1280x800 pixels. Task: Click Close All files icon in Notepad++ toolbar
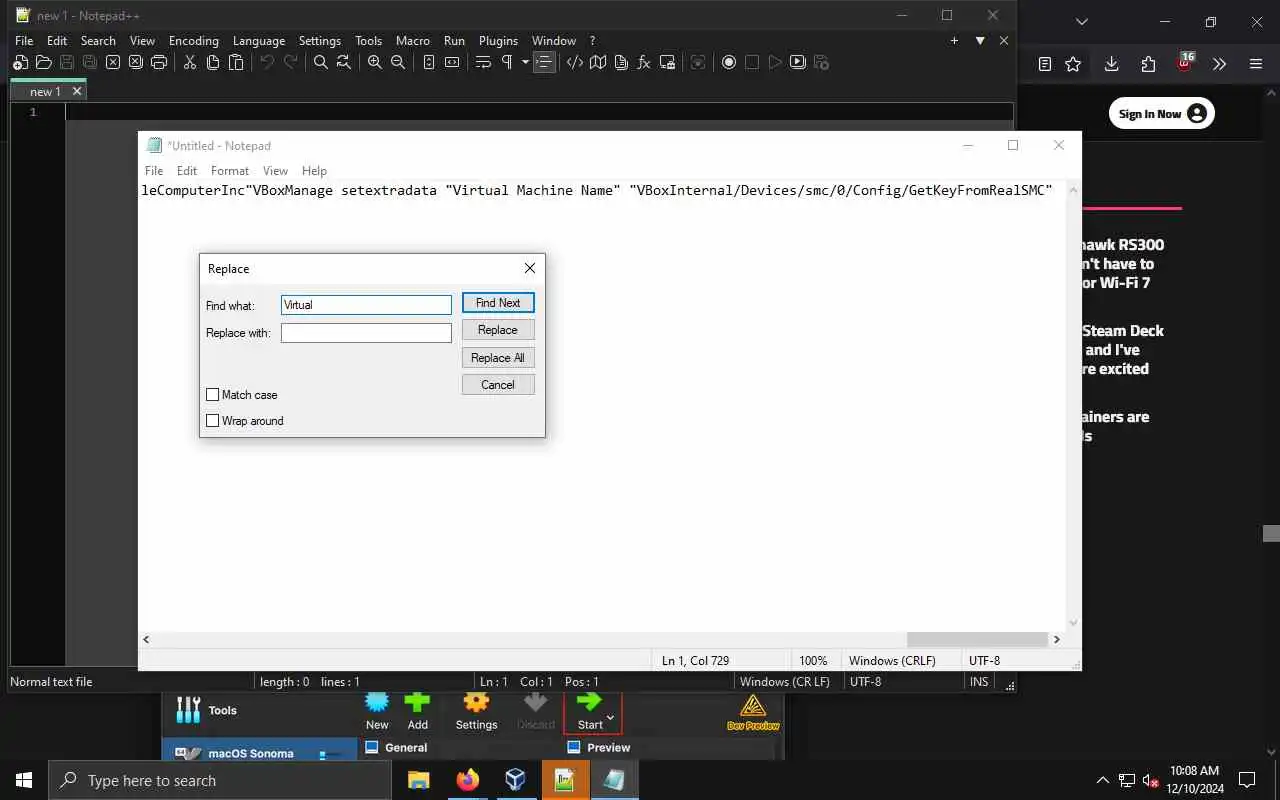(135, 62)
